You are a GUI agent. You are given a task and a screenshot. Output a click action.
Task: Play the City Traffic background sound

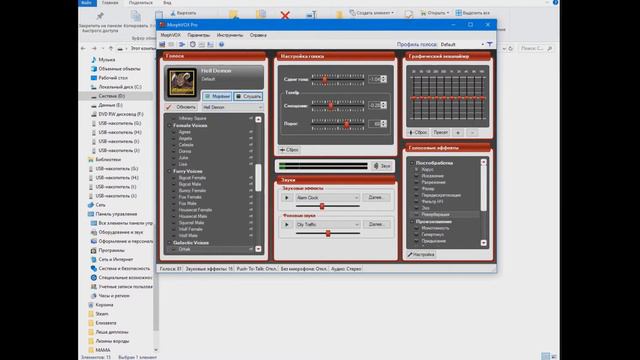point(287,224)
